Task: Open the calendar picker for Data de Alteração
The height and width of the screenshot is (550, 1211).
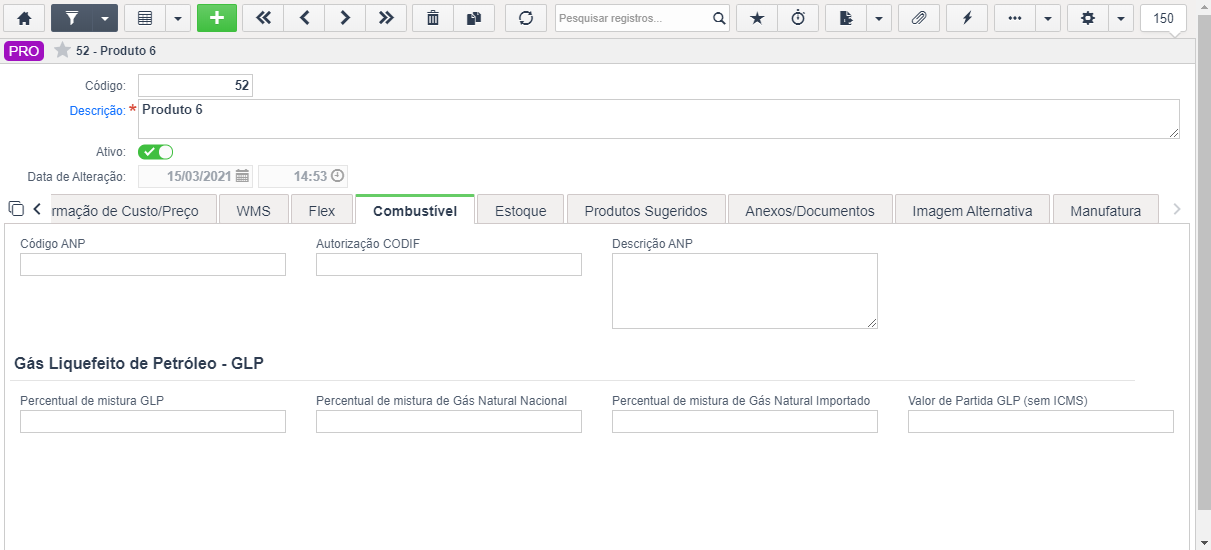Action: (242, 176)
